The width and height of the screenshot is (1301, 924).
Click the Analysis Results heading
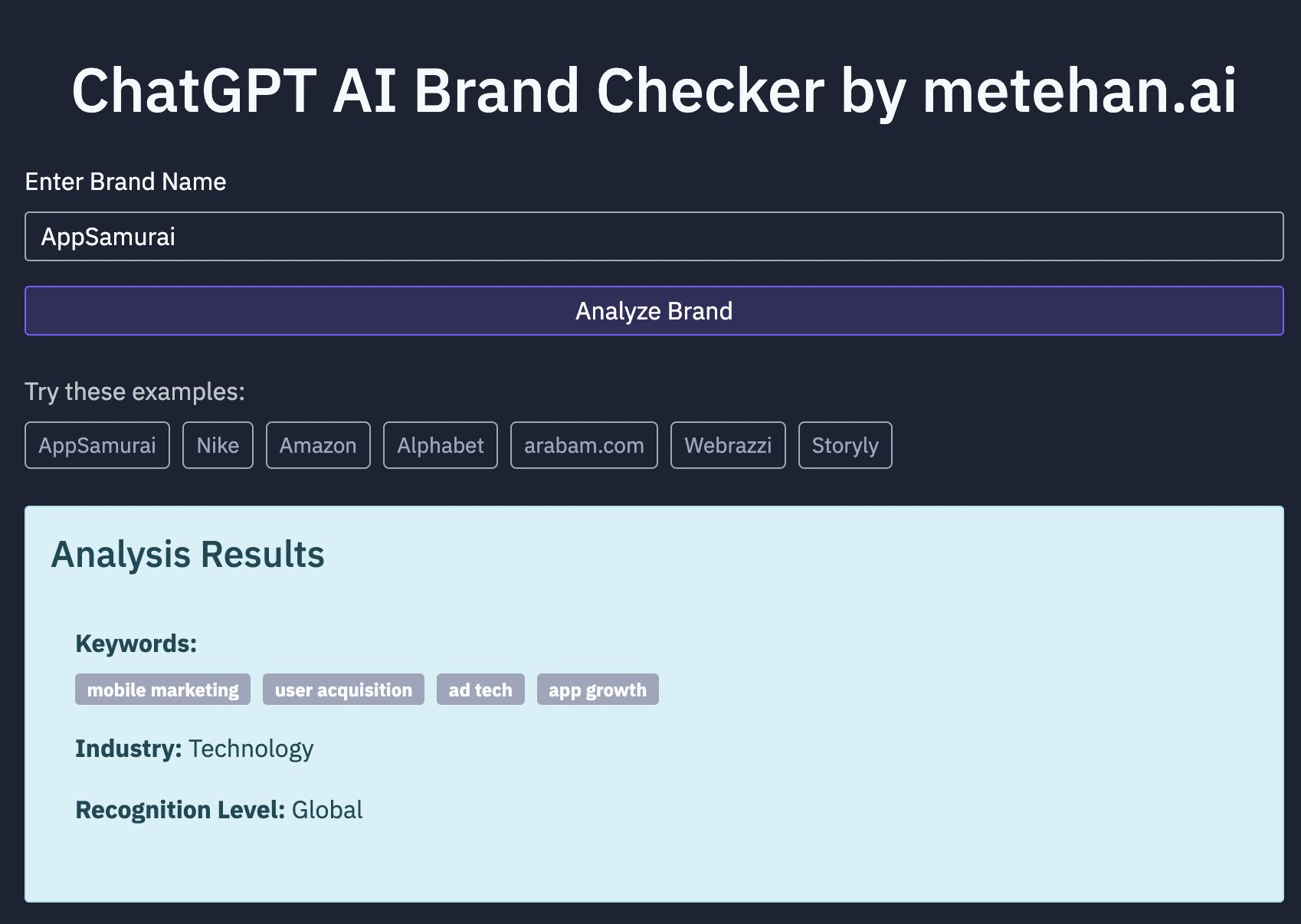[x=188, y=555]
